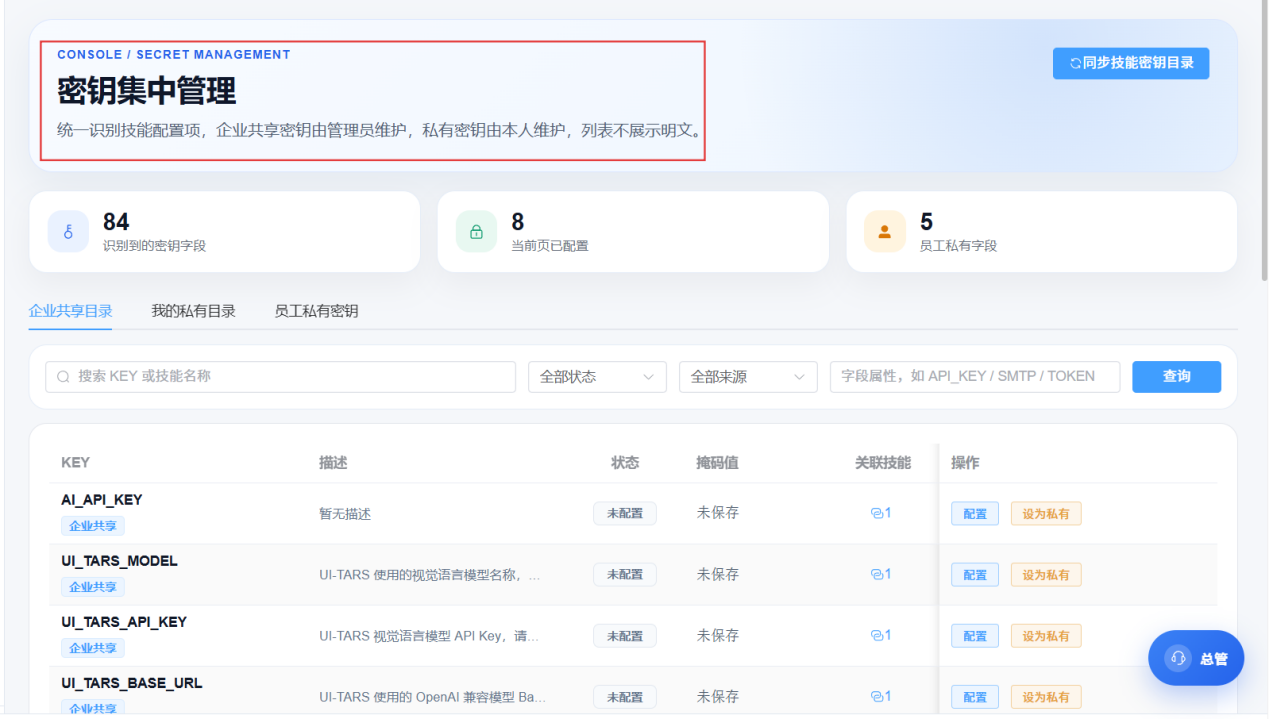Click the 同步技能密钥目录 button
The width and height of the screenshot is (1269, 719).
coord(1131,63)
